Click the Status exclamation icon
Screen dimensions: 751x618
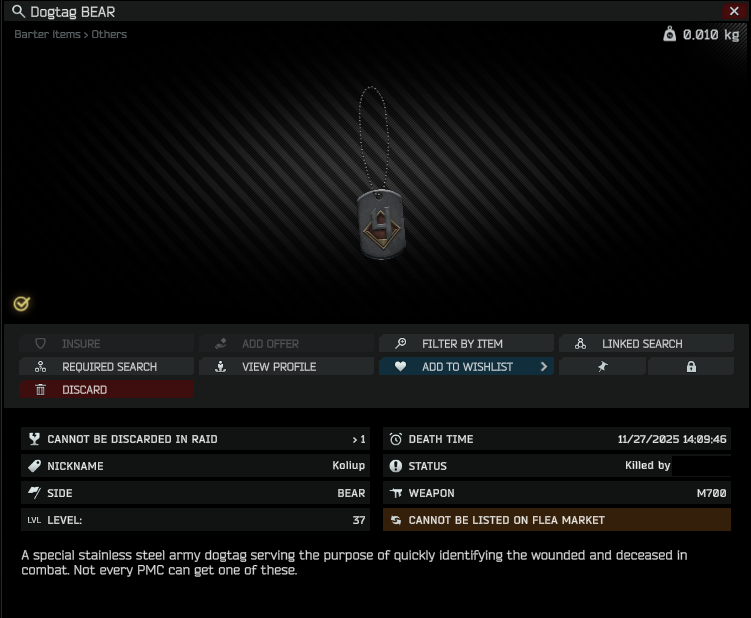(x=396, y=466)
